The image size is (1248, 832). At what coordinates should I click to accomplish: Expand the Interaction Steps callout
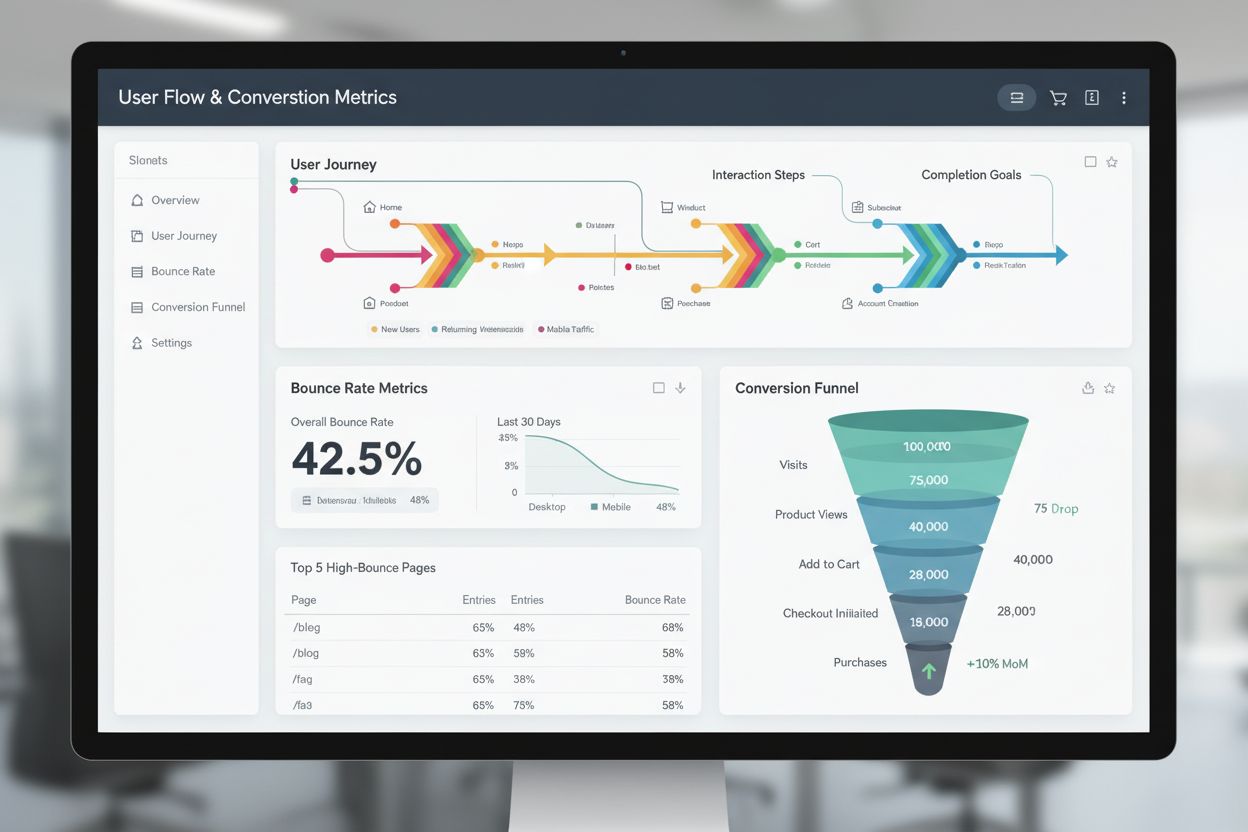(756, 175)
